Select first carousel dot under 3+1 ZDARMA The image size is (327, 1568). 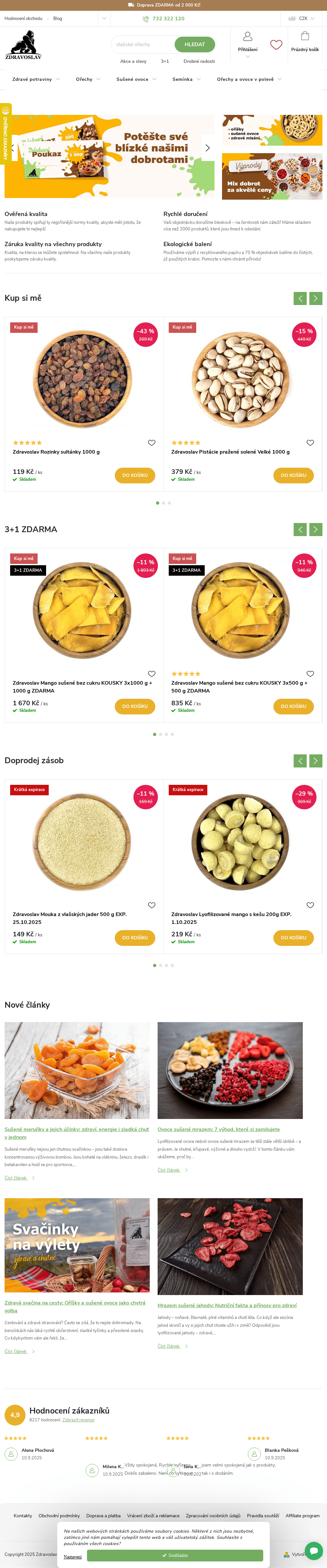pos(154,734)
